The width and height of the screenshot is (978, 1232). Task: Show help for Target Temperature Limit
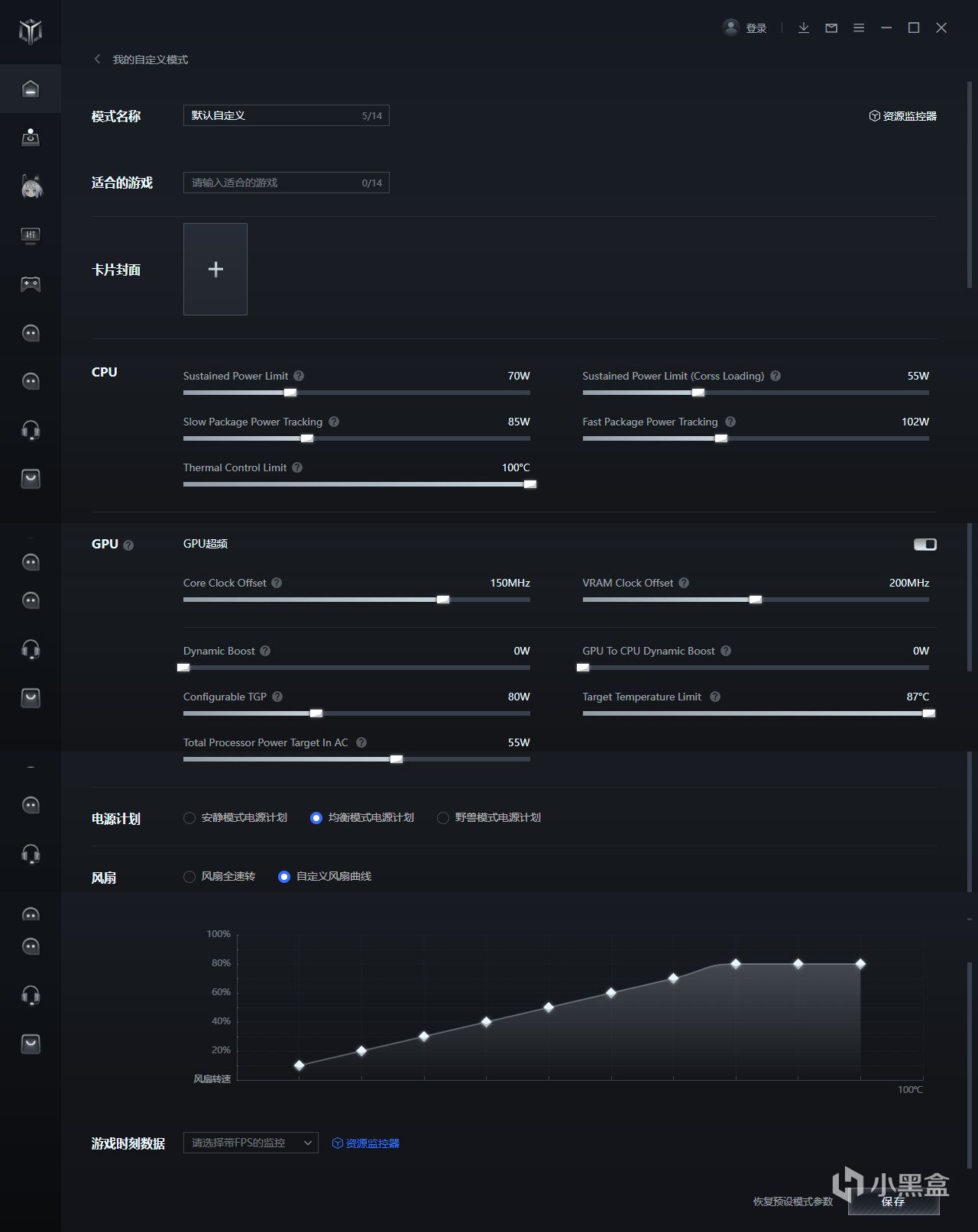pyautogui.click(x=715, y=697)
